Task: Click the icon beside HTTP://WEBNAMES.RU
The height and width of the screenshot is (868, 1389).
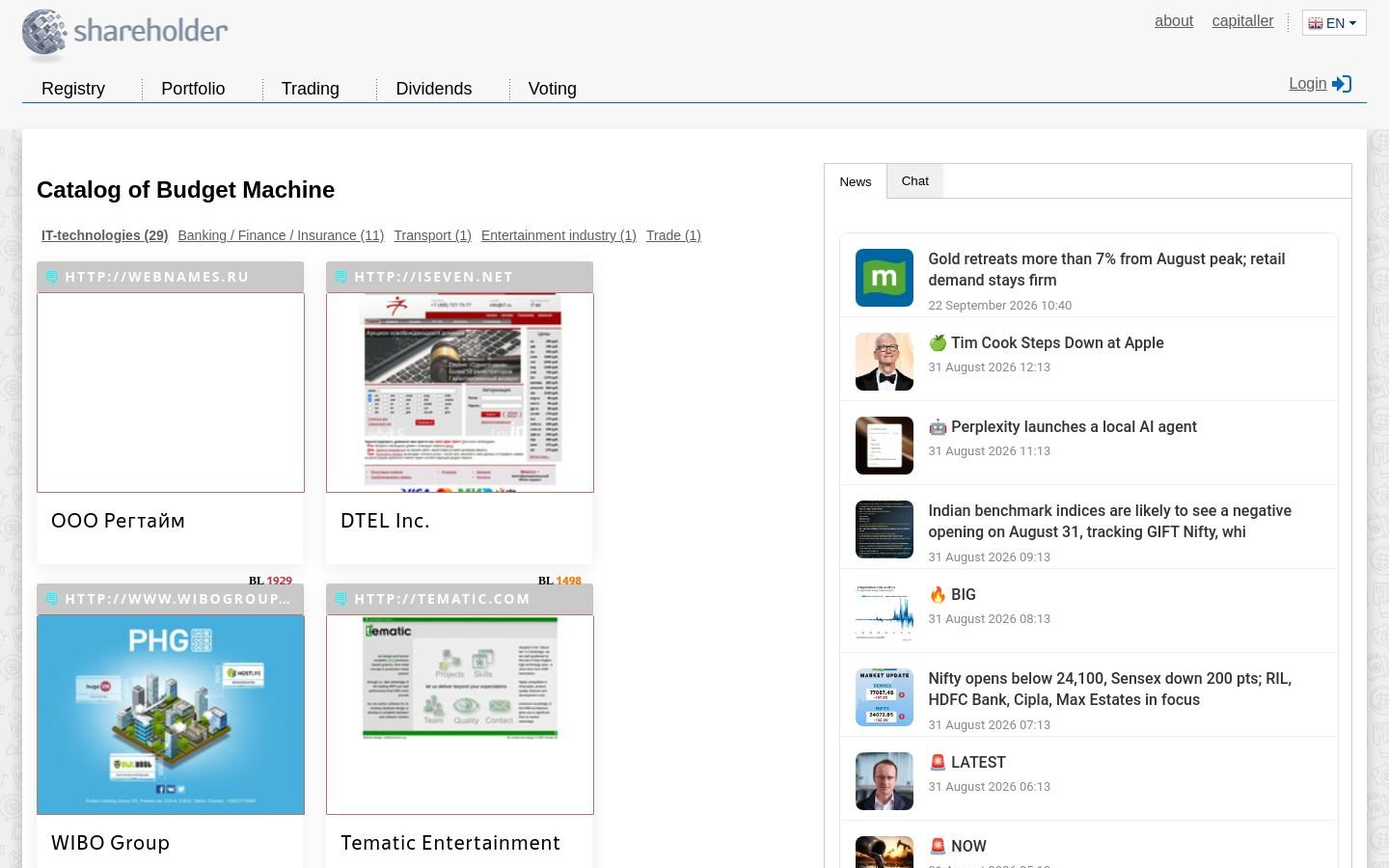Action: (x=51, y=277)
